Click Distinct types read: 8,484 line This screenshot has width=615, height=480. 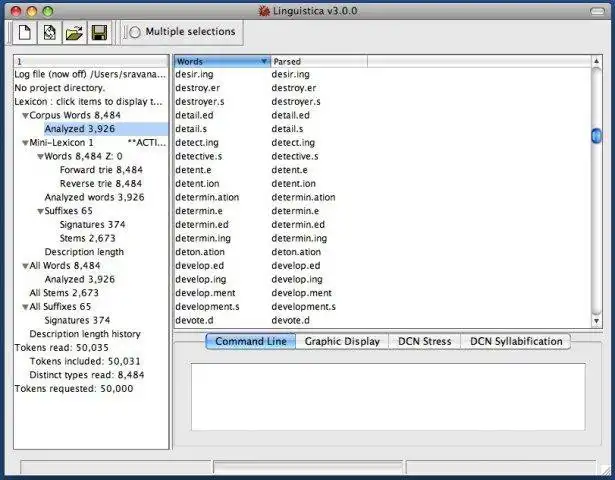coord(87,375)
